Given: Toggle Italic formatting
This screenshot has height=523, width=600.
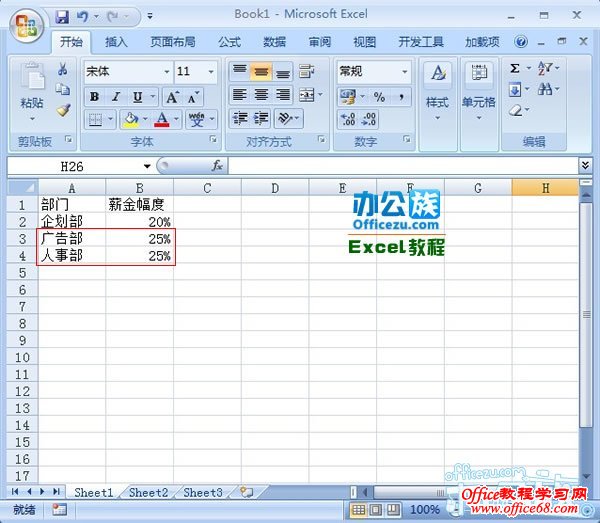Looking at the screenshot, I should (x=116, y=97).
